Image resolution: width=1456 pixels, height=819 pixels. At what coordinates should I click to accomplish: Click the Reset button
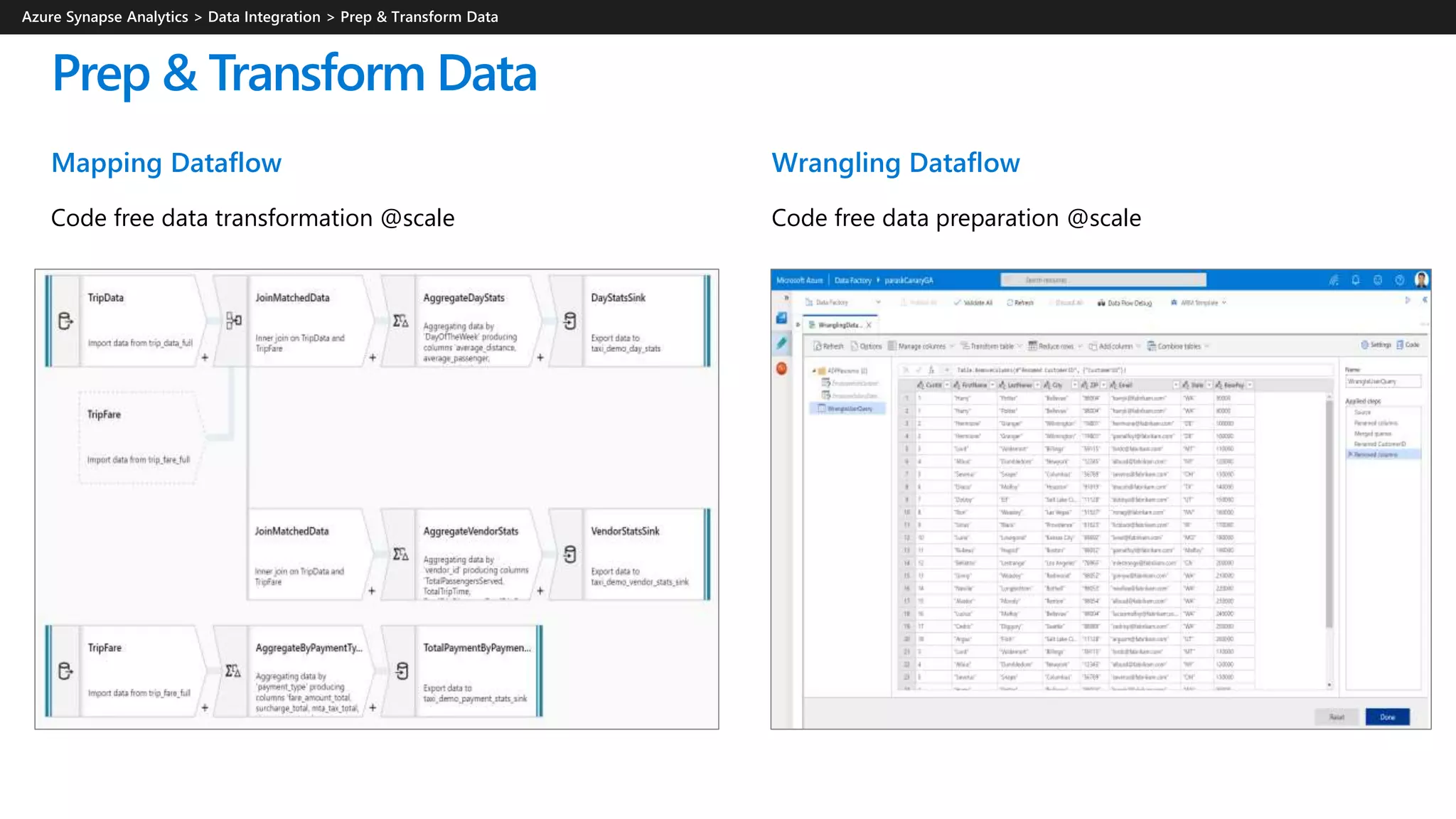pos(1337,717)
